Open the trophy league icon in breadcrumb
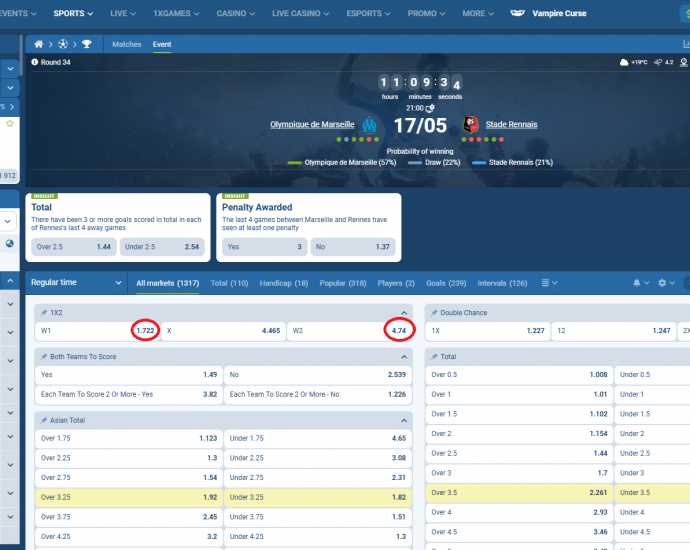The image size is (690, 550). 87,44
